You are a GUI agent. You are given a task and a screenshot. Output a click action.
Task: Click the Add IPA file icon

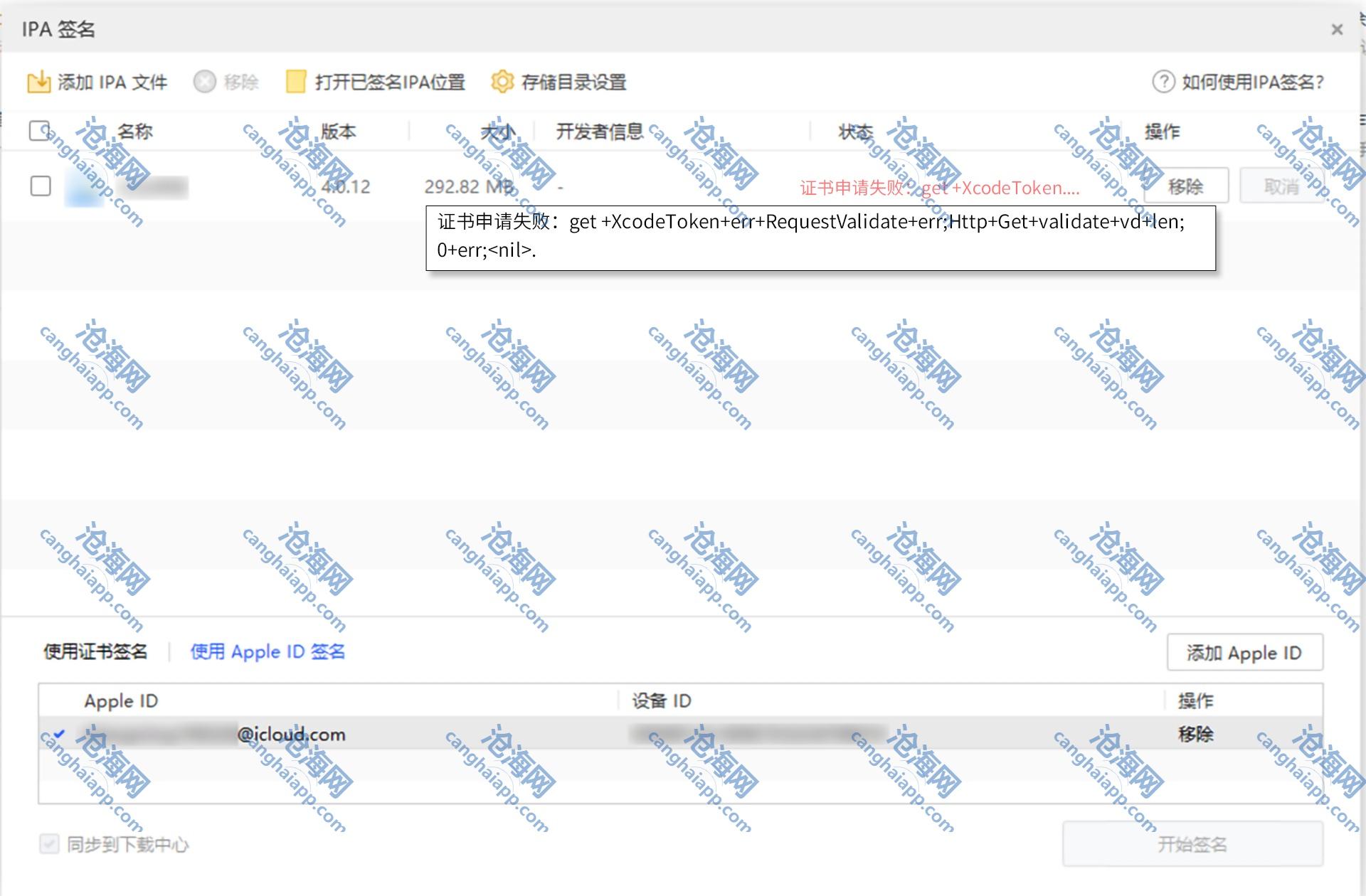click(x=38, y=82)
